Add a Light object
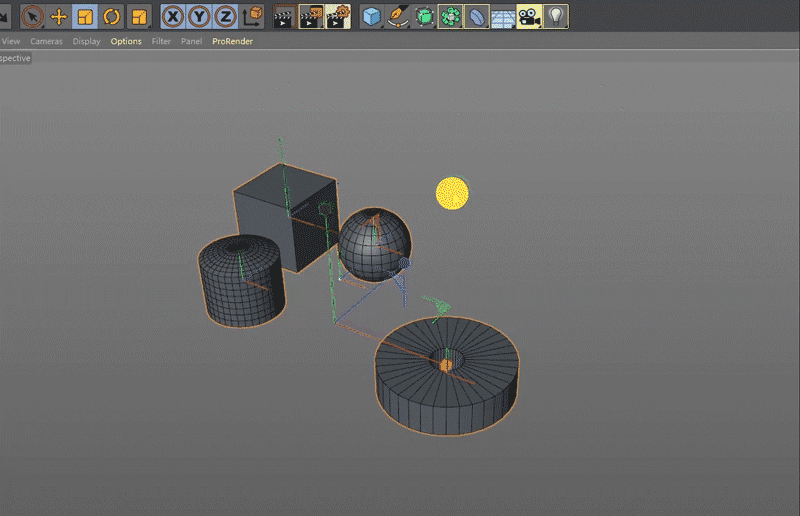The width and height of the screenshot is (800, 516). pos(556,17)
